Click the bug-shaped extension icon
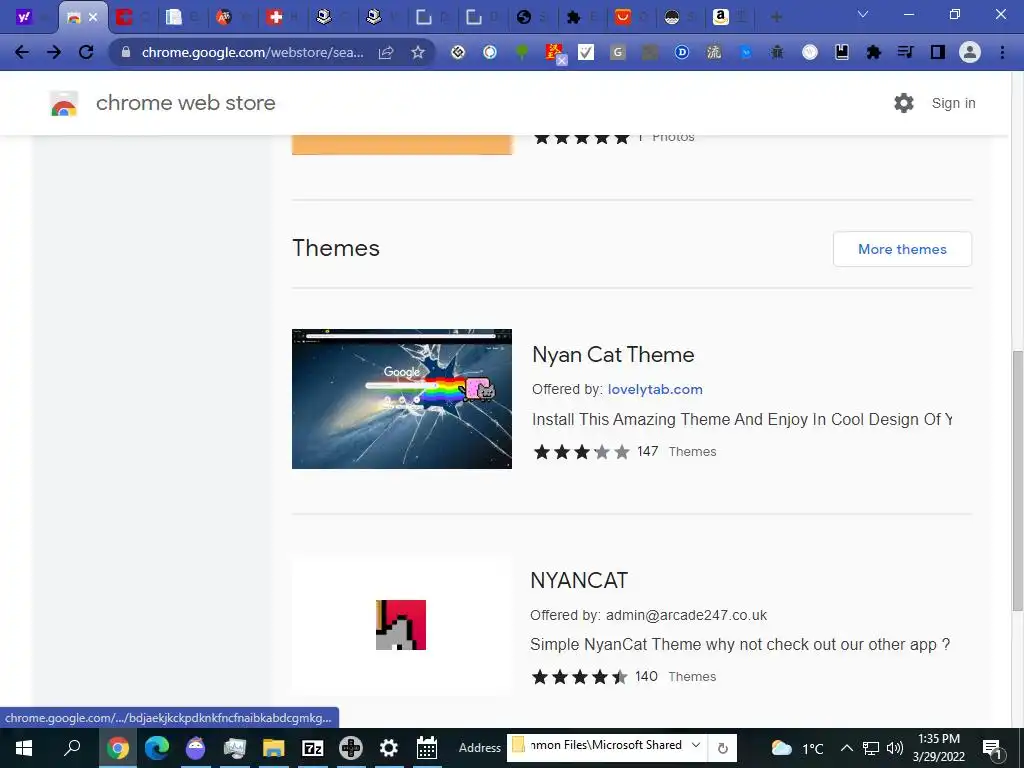 [777, 52]
